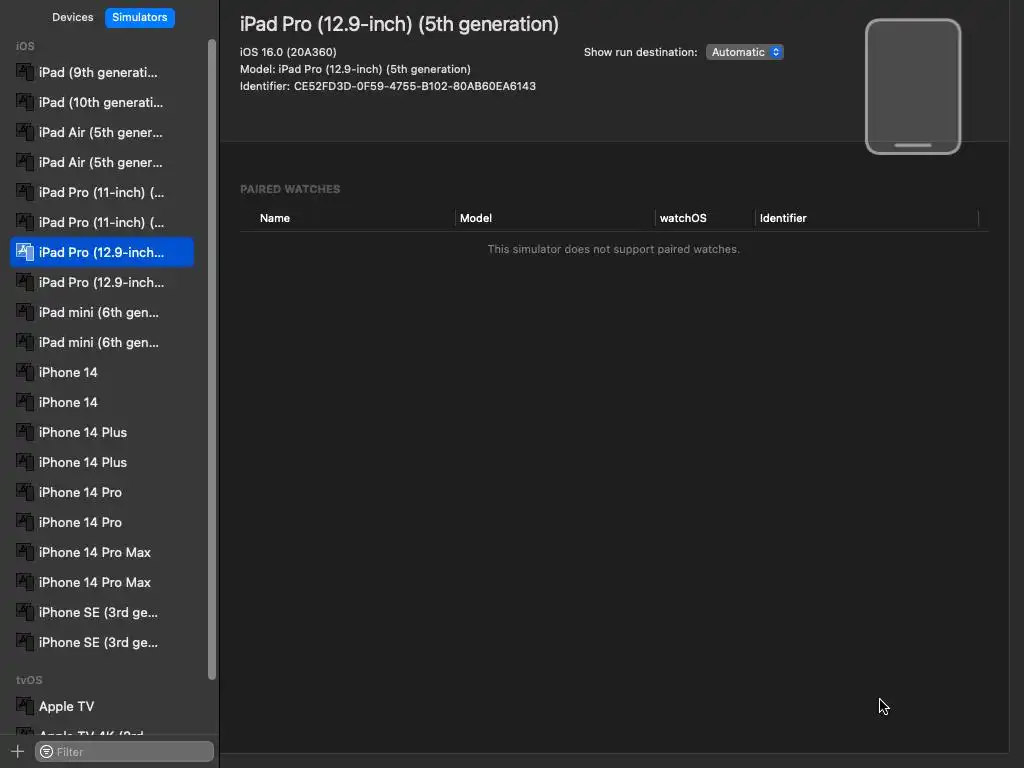Click the PAIRED WATCHES heading
Image resolution: width=1024 pixels, height=768 pixels.
pos(290,189)
